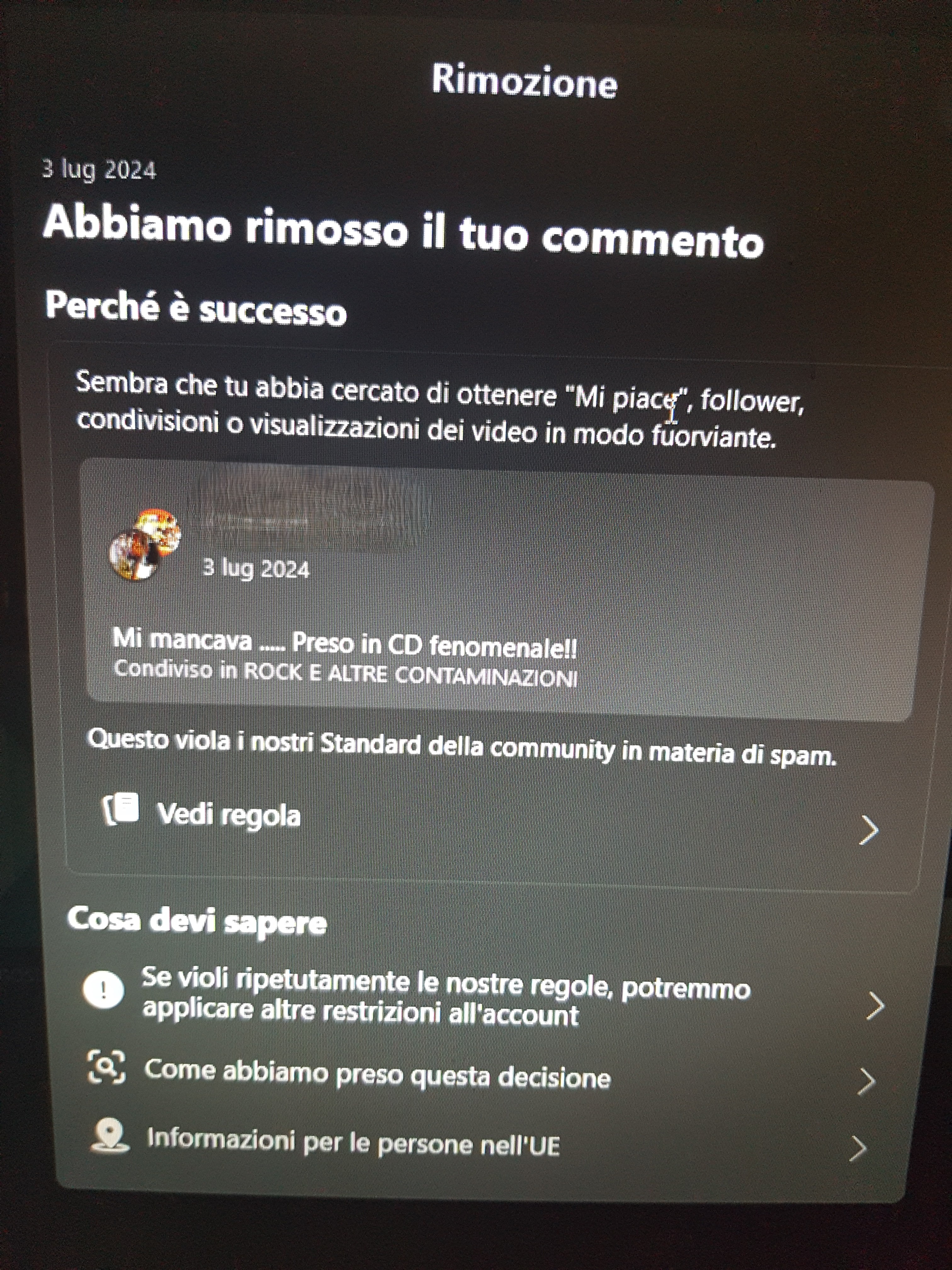The width and height of the screenshot is (952, 1270).
Task: Expand the Vedi regola chevron
Action: (x=869, y=830)
